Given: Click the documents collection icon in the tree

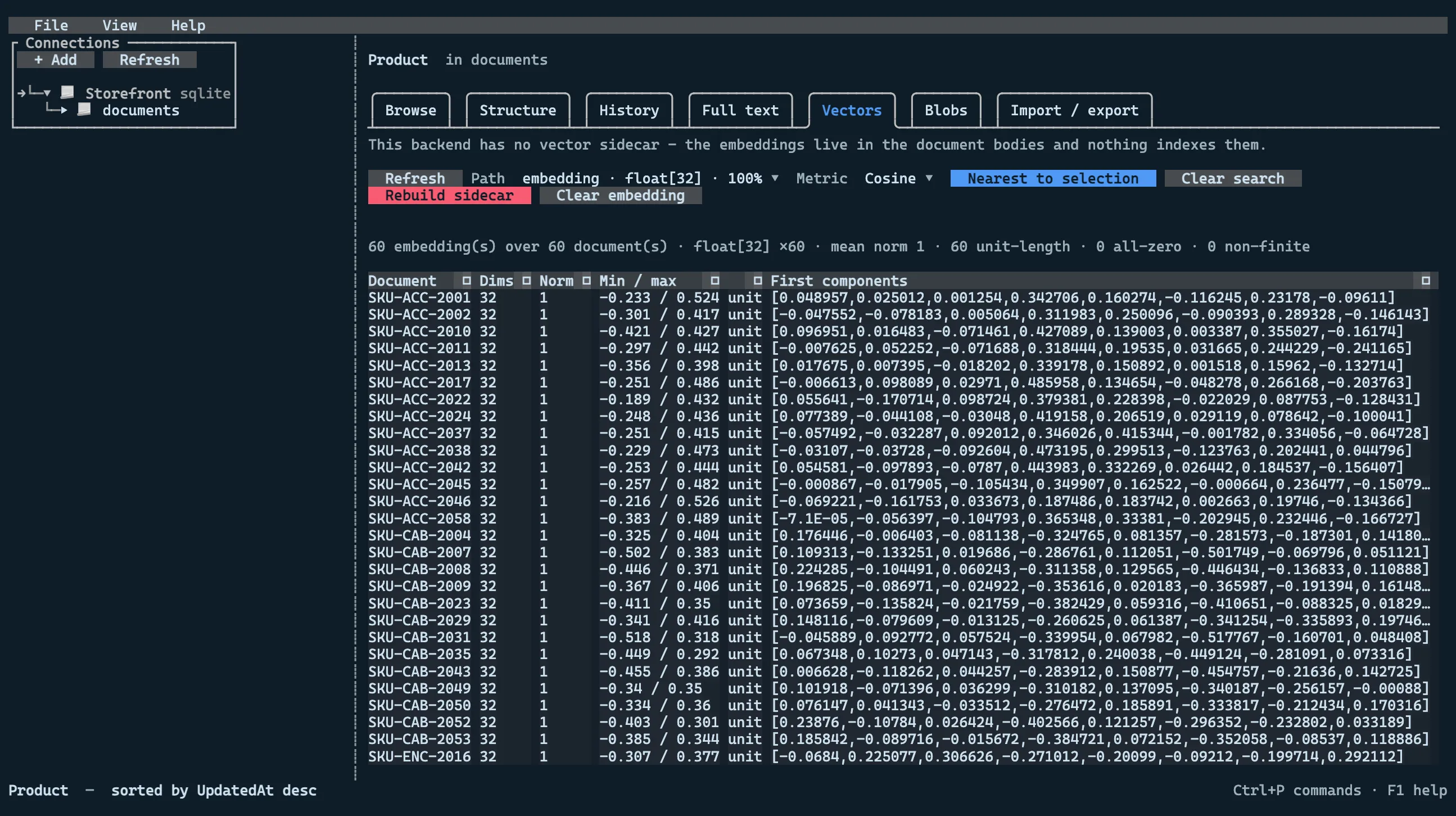Looking at the screenshot, I should pos(84,109).
